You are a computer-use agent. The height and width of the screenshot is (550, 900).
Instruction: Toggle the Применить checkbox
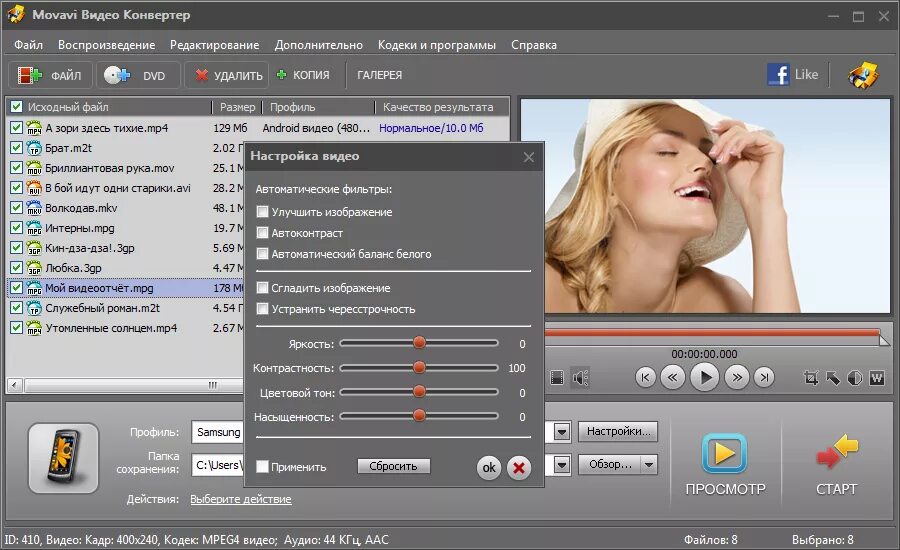(x=262, y=467)
